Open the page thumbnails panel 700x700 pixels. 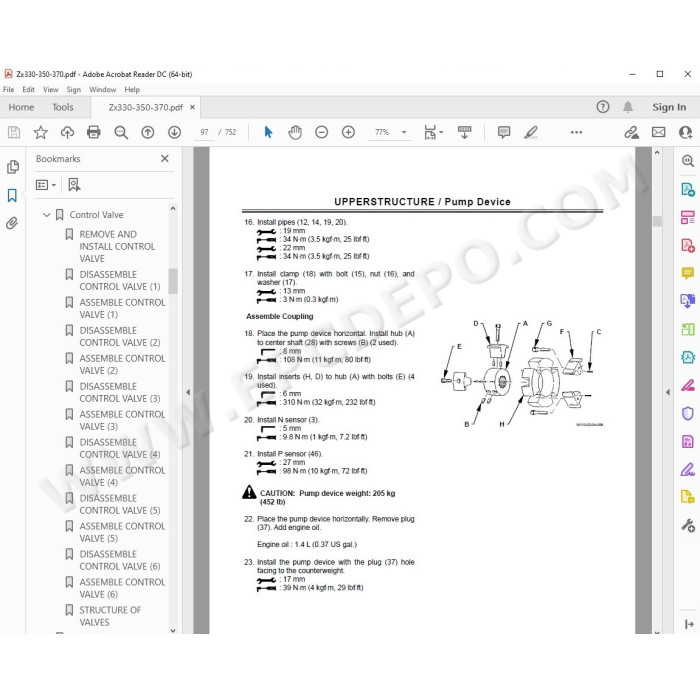pos(12,167)
